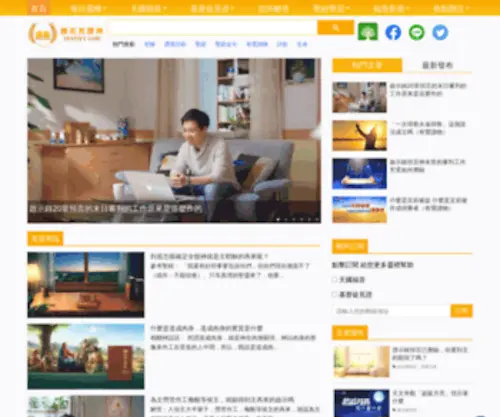Expand the seventh item in the top navigation

(391, 8)
